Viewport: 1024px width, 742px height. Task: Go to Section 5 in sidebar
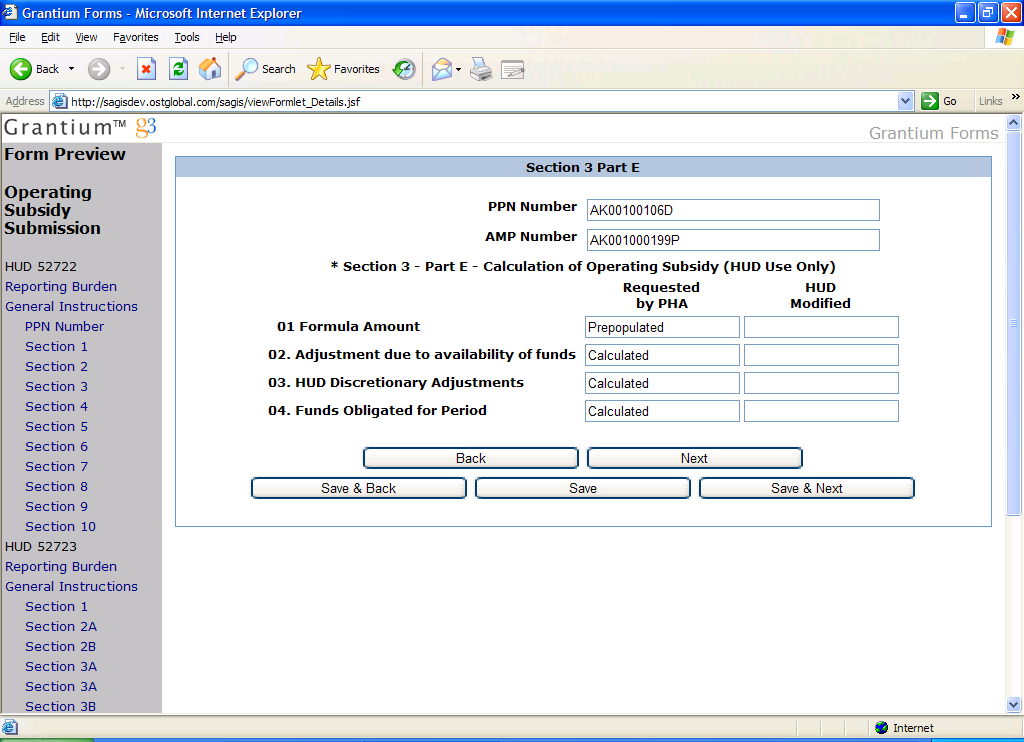click(x=56, y=427)
